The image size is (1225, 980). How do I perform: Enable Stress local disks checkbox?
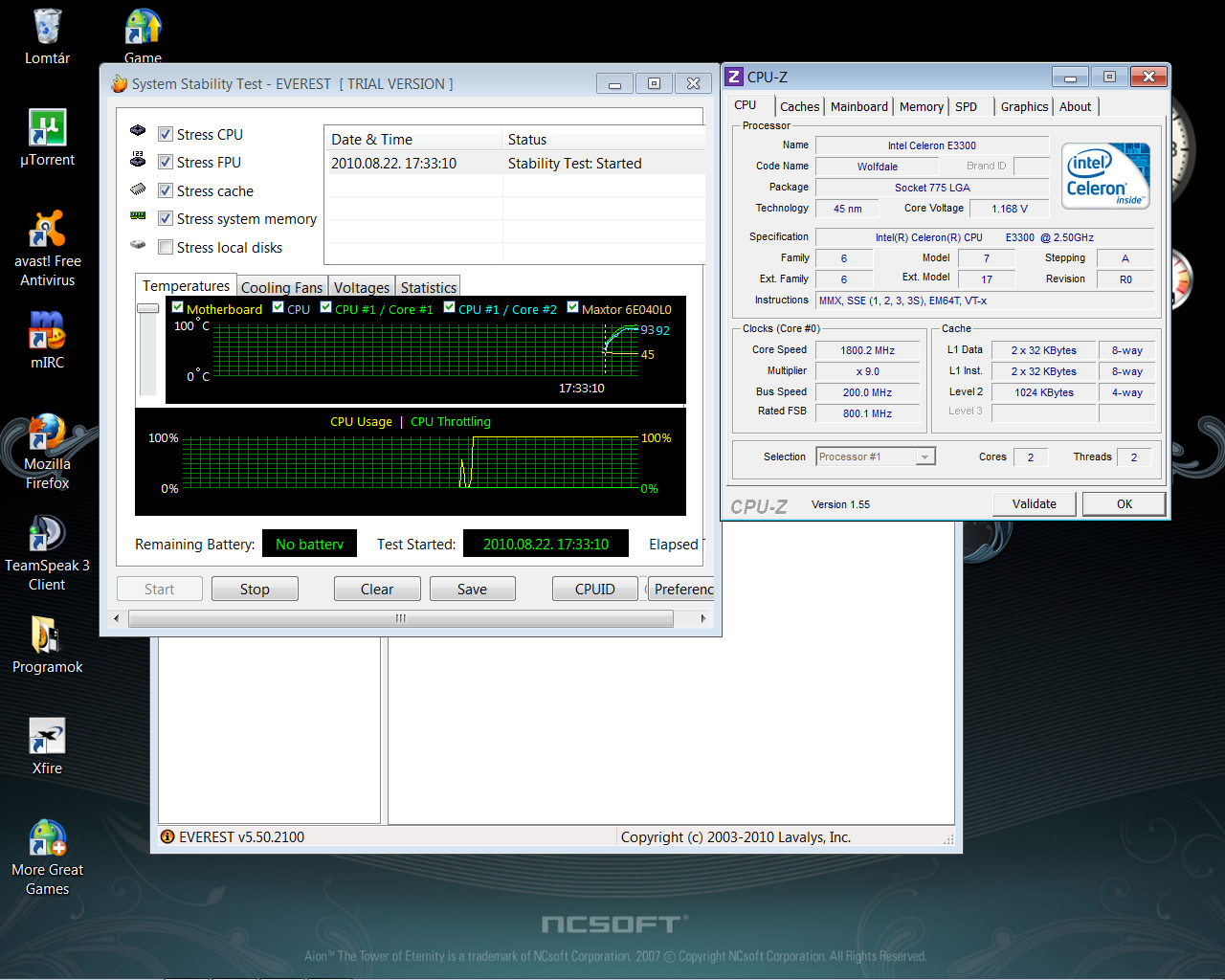pyautogui.click(x=166, y=247)
